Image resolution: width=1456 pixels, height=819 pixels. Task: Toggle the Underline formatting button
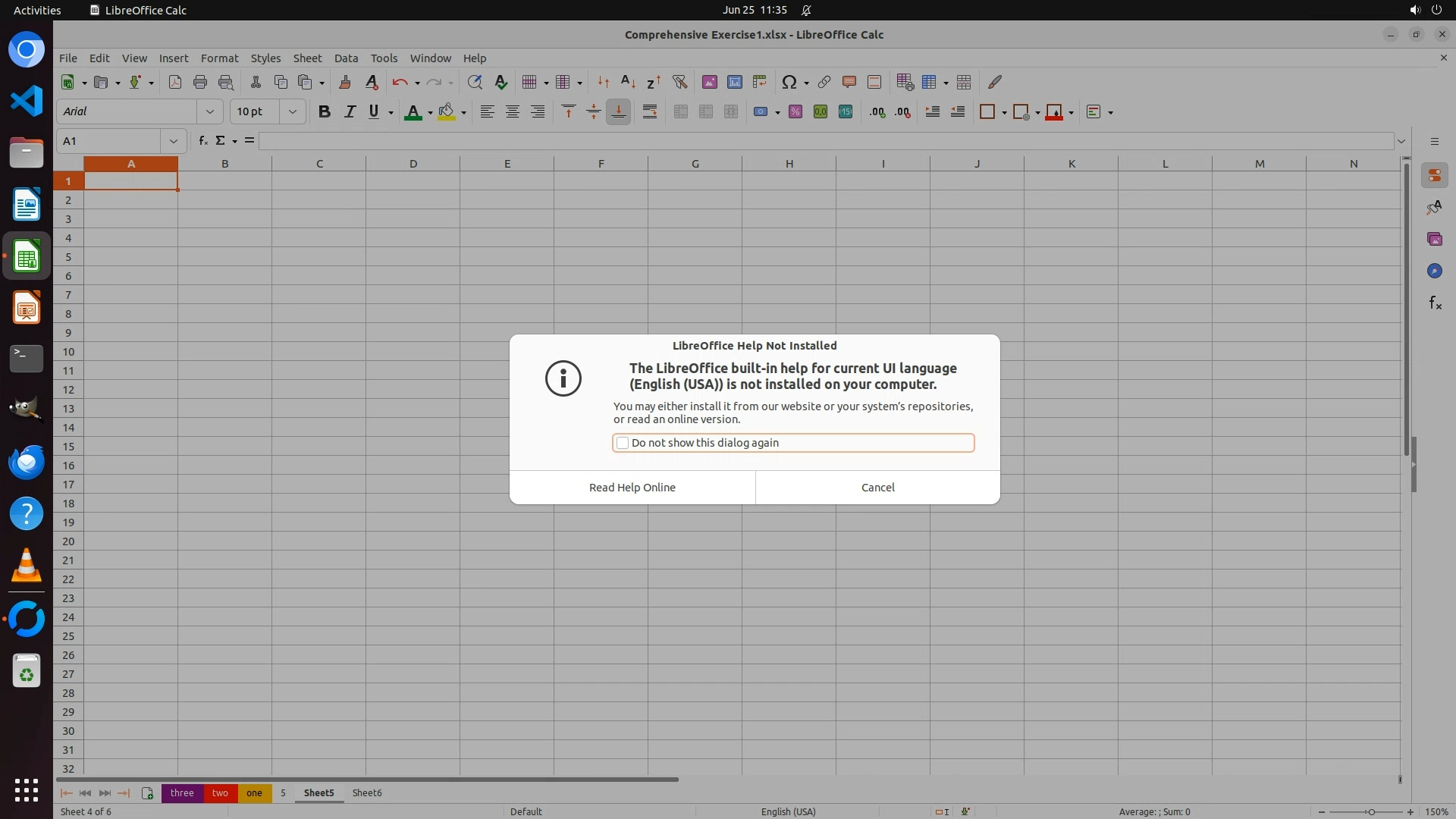click(x=374, y=111)
